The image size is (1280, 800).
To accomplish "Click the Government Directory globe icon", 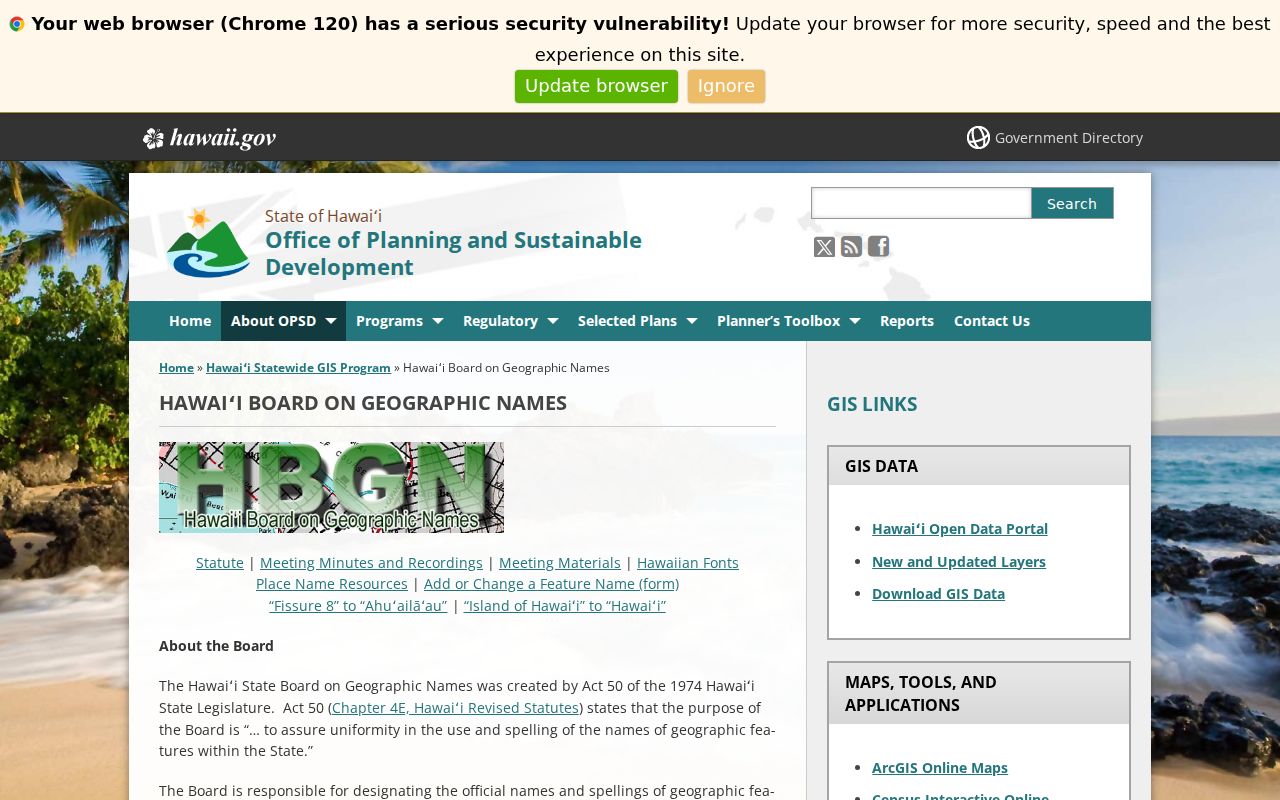I will point(978,138).
